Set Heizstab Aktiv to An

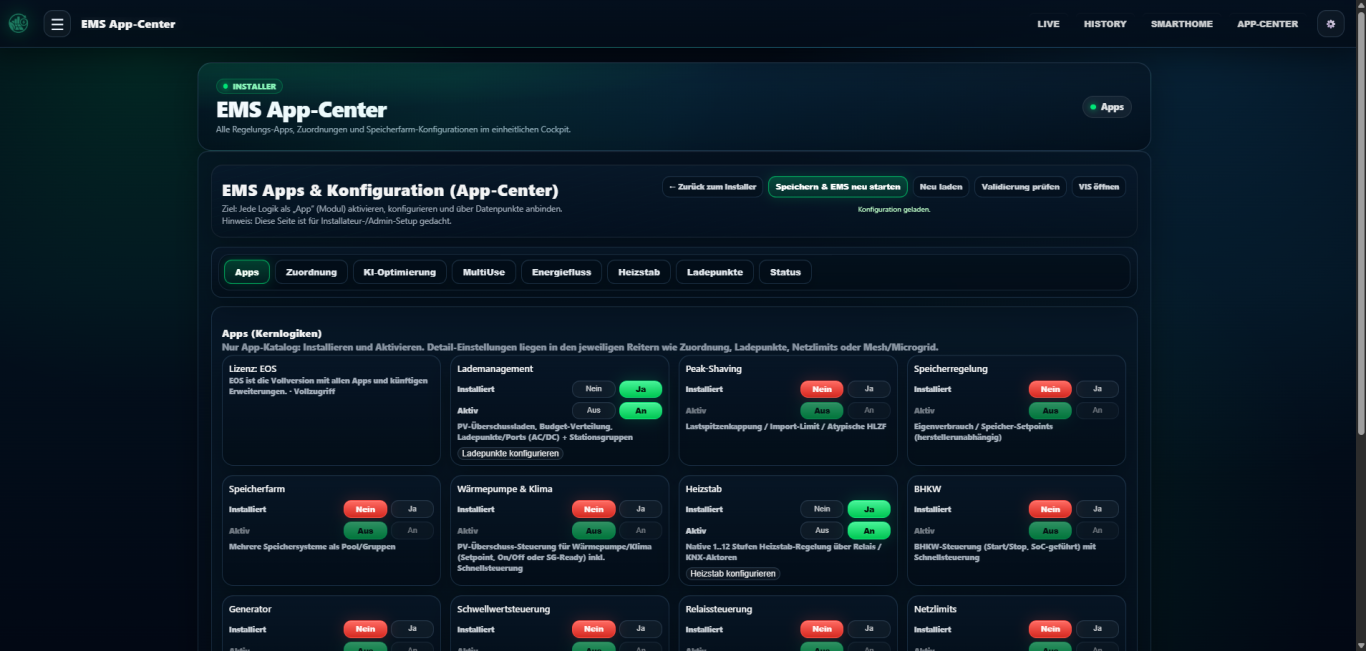(869, 530)
